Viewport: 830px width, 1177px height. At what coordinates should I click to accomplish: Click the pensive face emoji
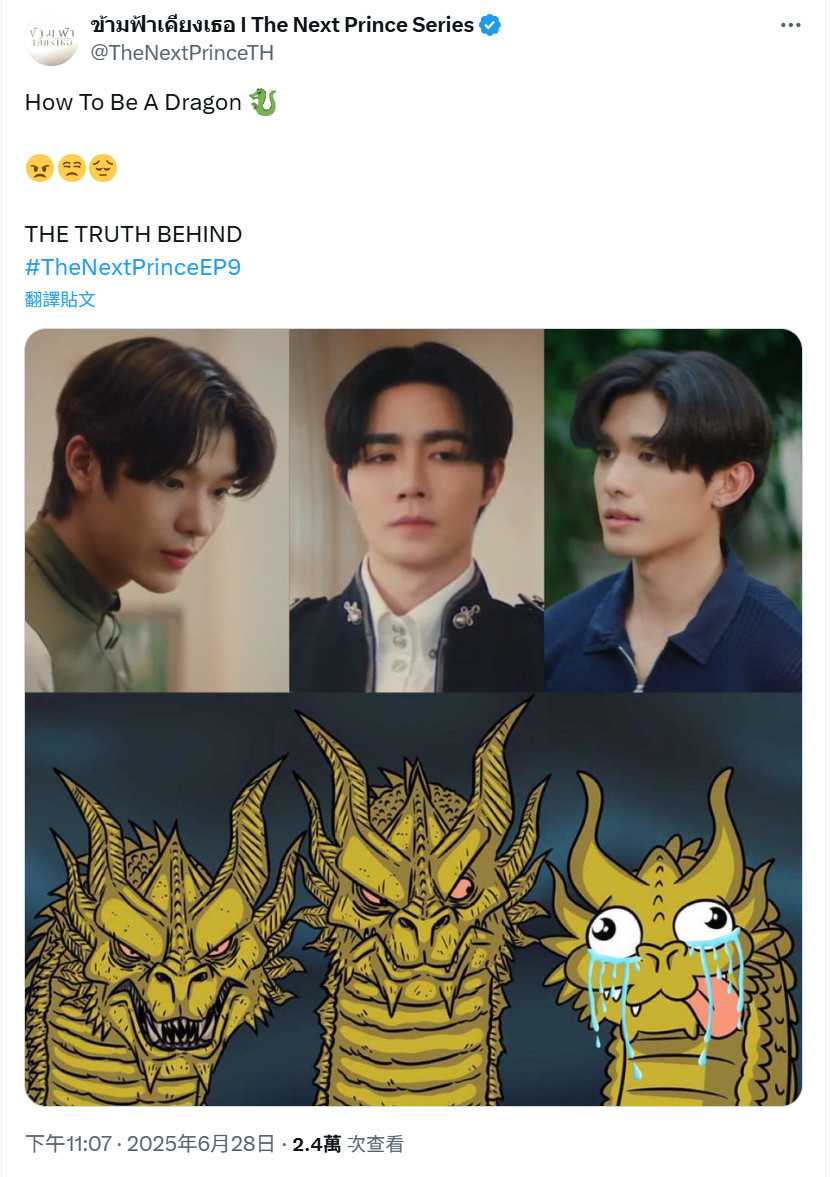[103, 168]
